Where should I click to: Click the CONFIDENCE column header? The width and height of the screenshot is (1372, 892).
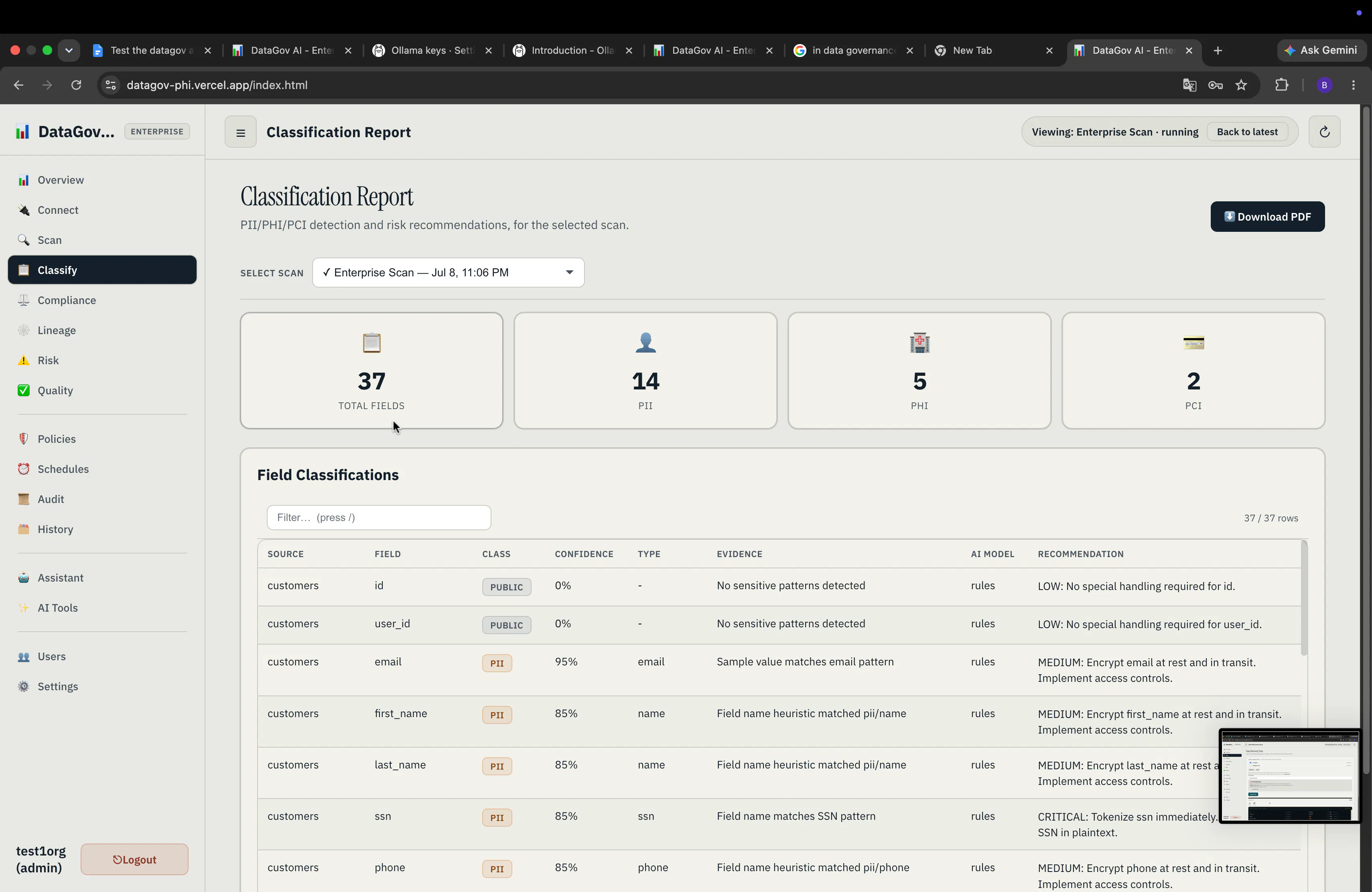[584, 554]
